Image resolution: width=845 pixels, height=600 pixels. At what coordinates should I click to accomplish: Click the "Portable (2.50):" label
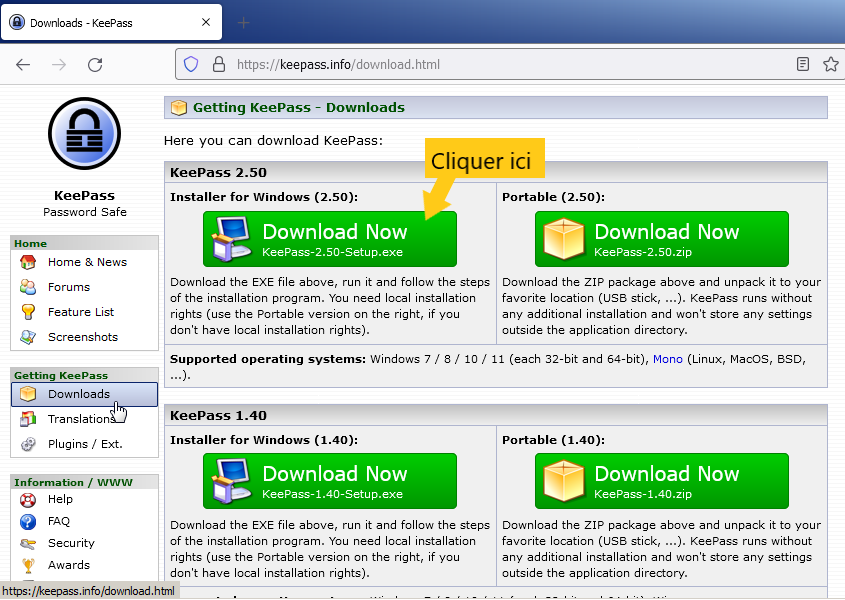coord(553,197)
